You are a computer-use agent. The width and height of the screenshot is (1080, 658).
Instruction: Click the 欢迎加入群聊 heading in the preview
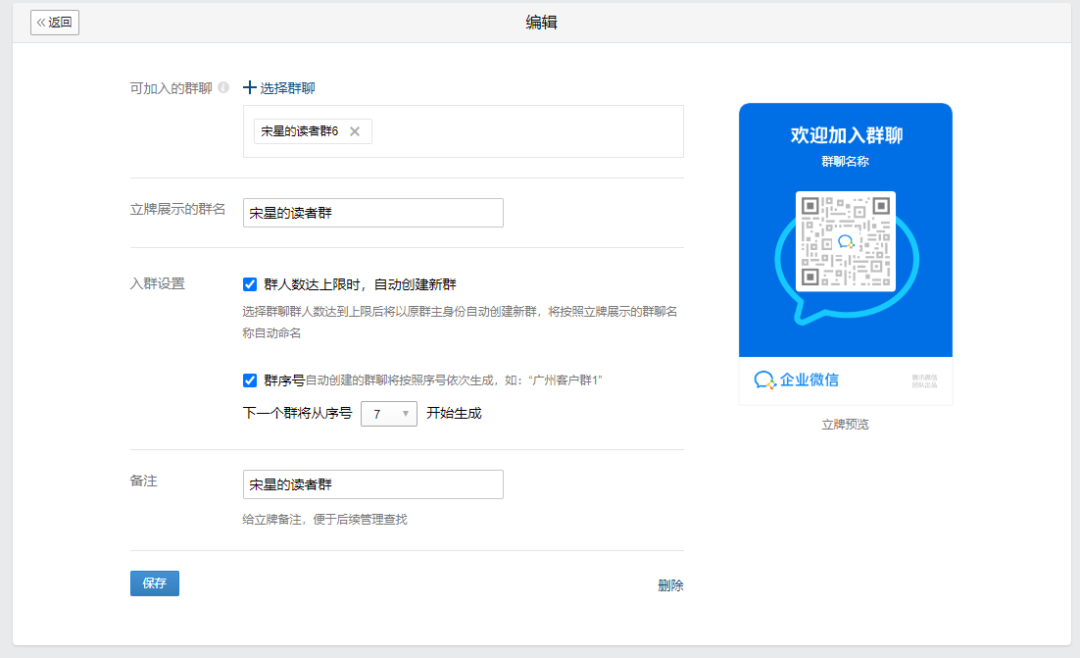pos(846,135)
